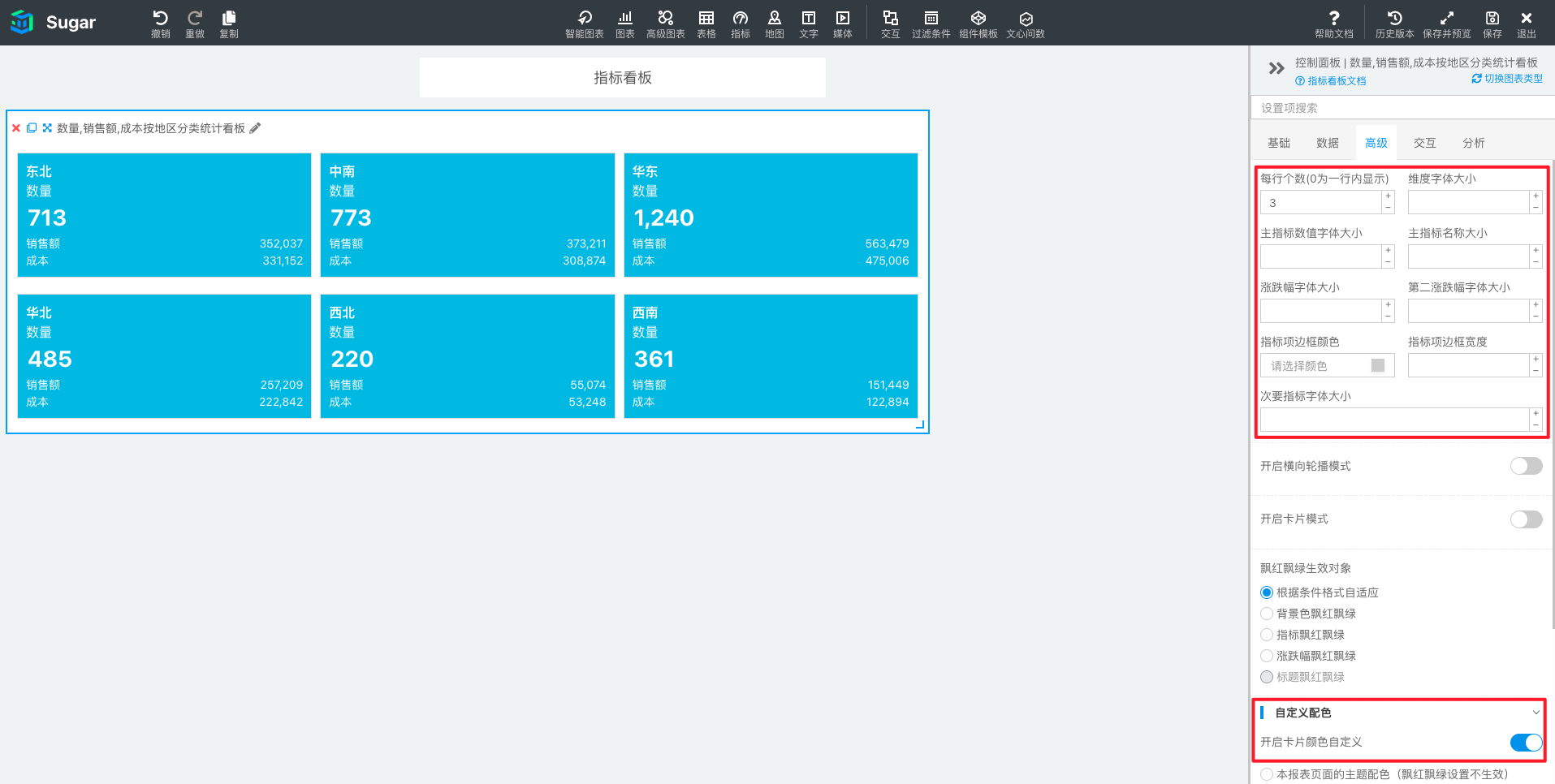Insert a text component (文字)
This screenshot has width=1555, height=784.
pyautogui.click(x=809, y=24)
